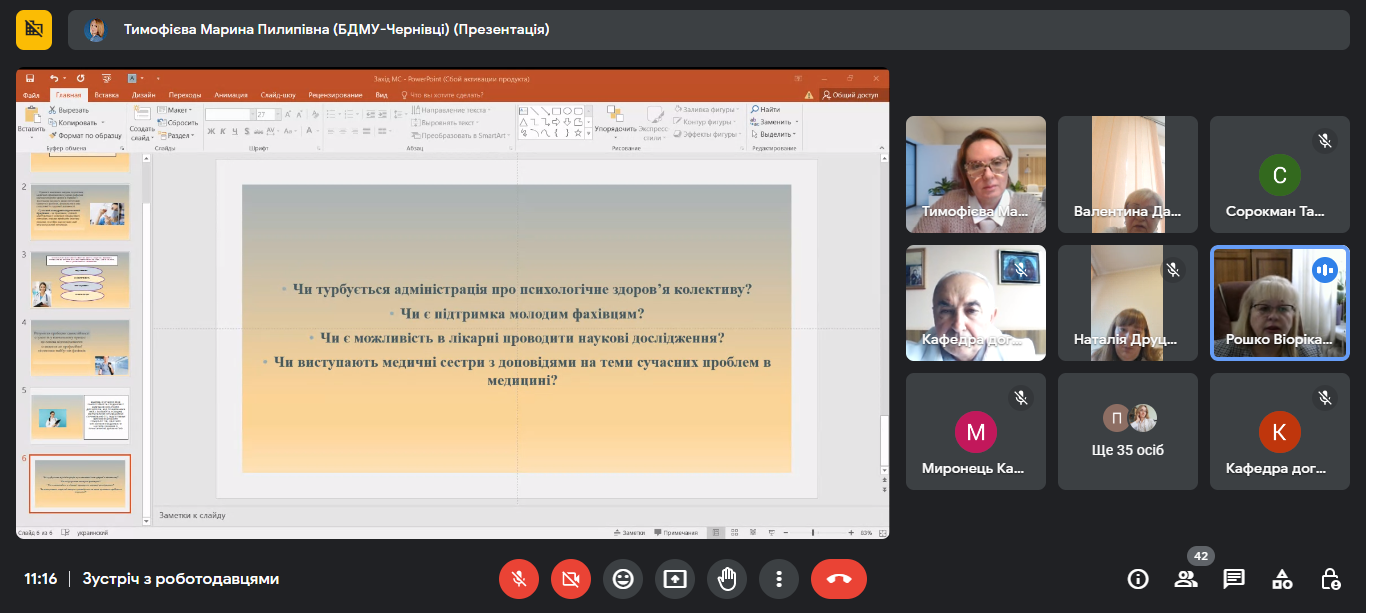Click zoom in plus in PowerPoint status bar
Screen dimensions: 1374x613
tap(851, 533)
